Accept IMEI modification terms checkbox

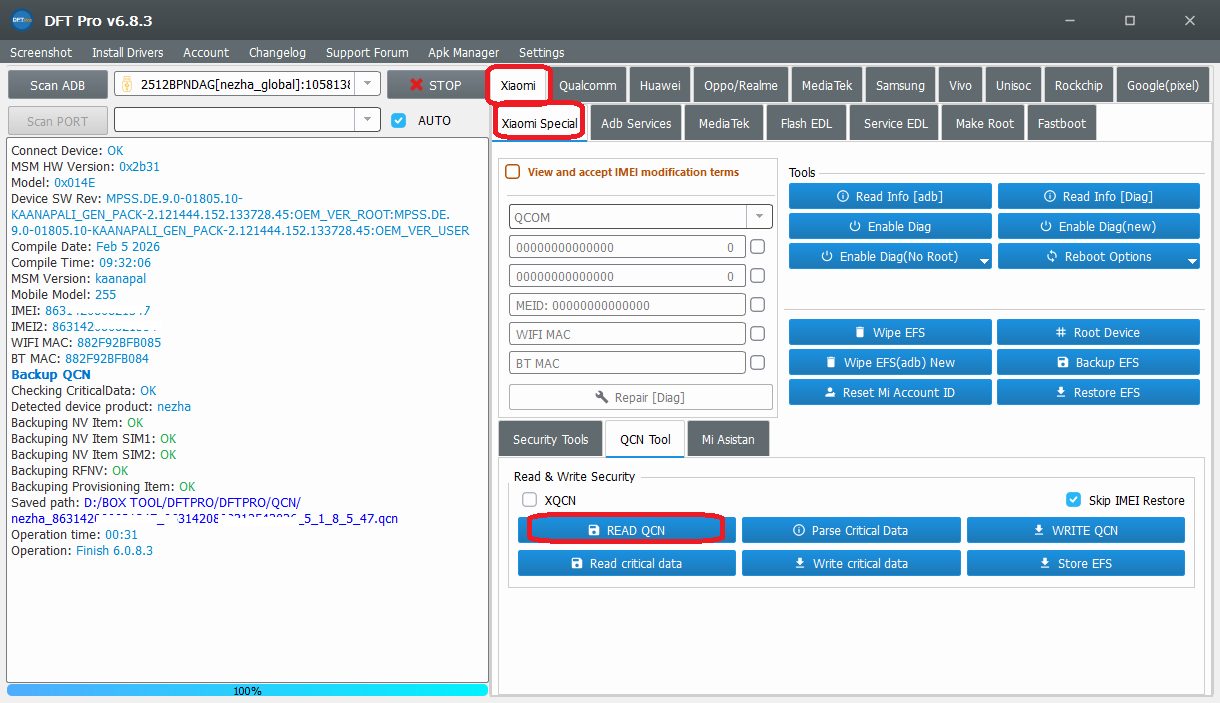513,172
